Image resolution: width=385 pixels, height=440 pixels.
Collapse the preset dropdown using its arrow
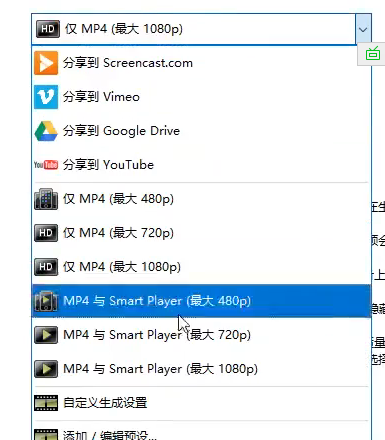pos(363,29)
